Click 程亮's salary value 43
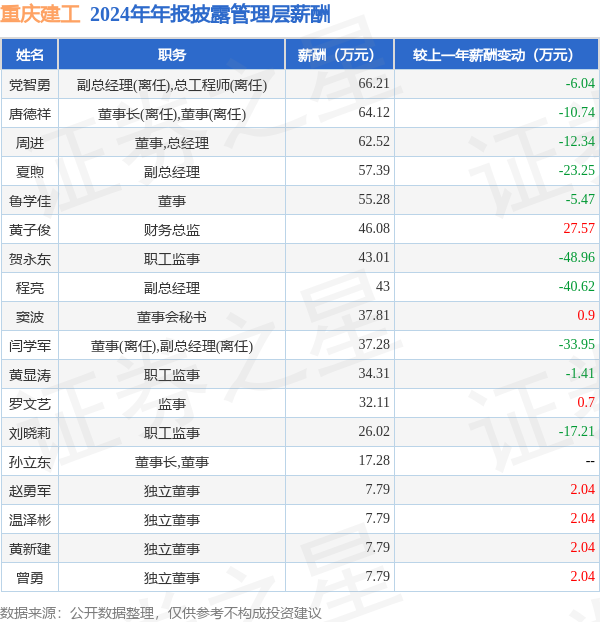Viewport: 600px width, 622px height. point(383,286)
